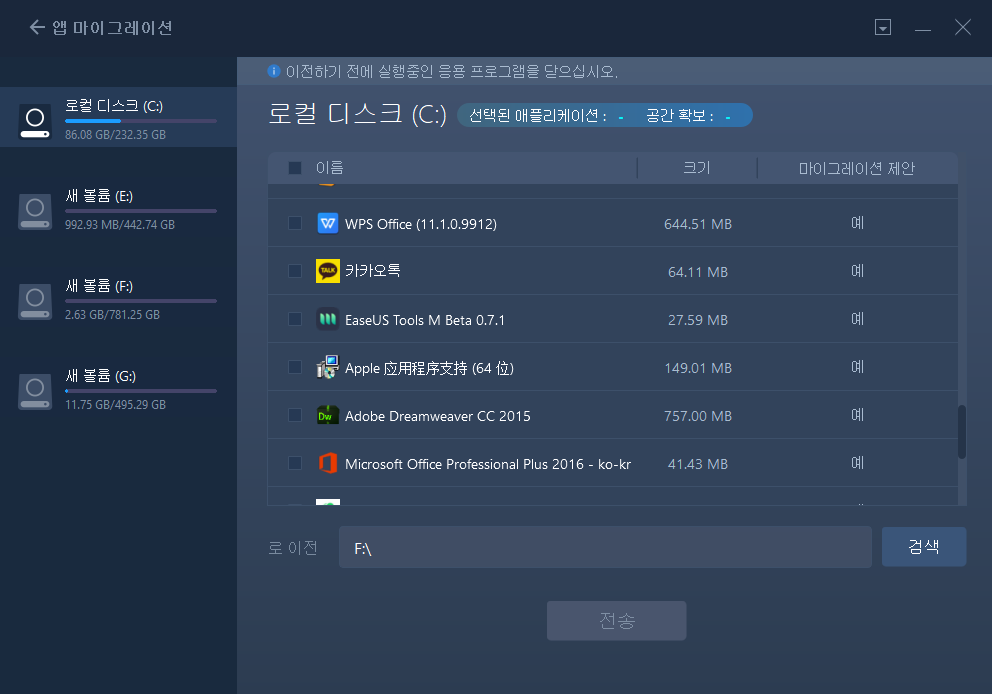Click the 공간 확보 label in summary
This screenshot has width=992, height=694.
(x=679, y=115)
